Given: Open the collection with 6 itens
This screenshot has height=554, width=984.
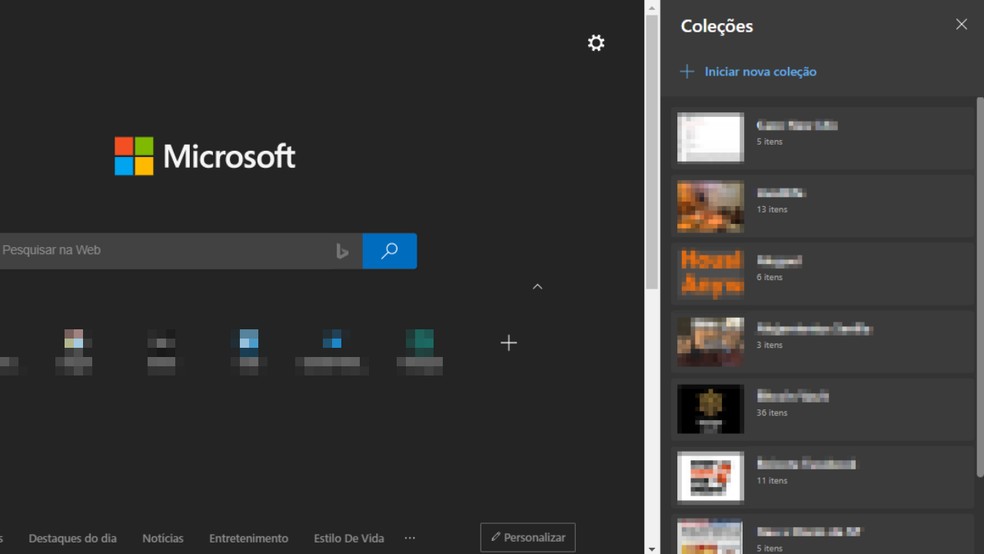Looking at the screenshot, I should tap(822, 274).
